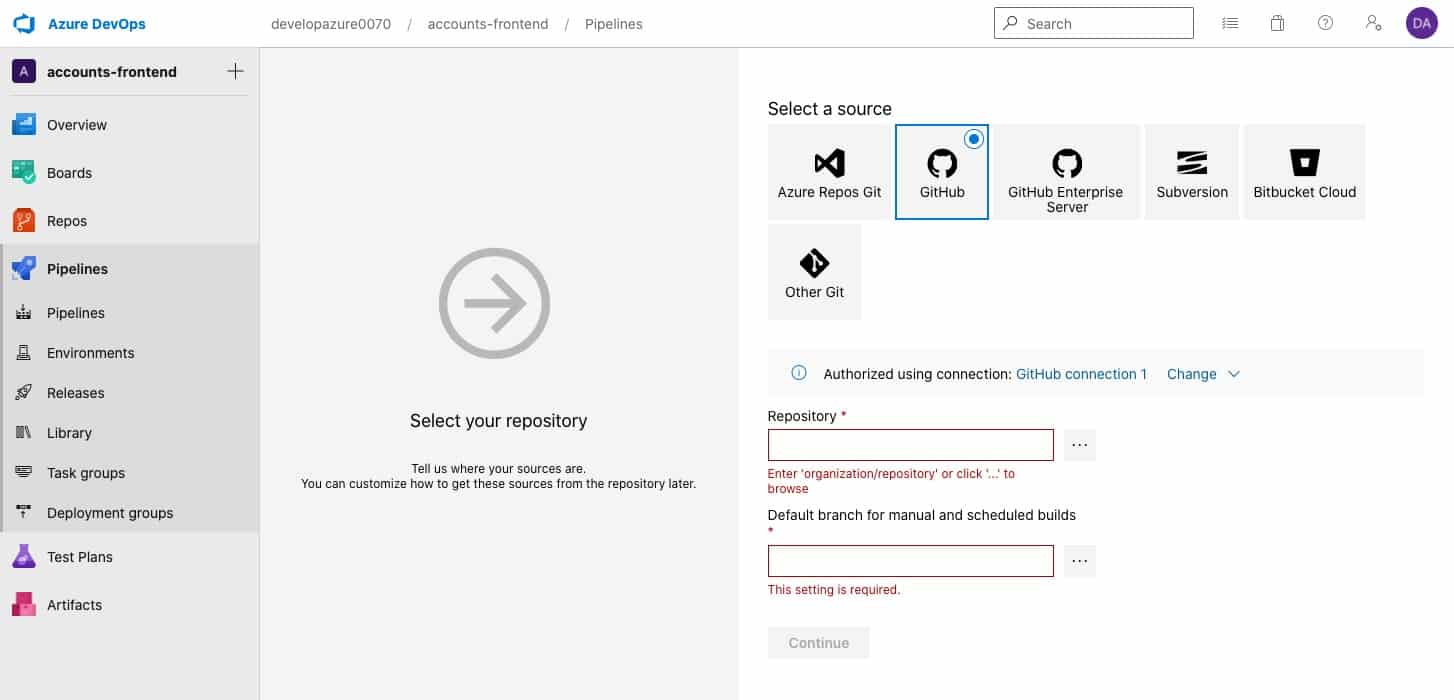Click the plus icon beside accounts-frontend
1454x700 pixels.
coord(235,71)
